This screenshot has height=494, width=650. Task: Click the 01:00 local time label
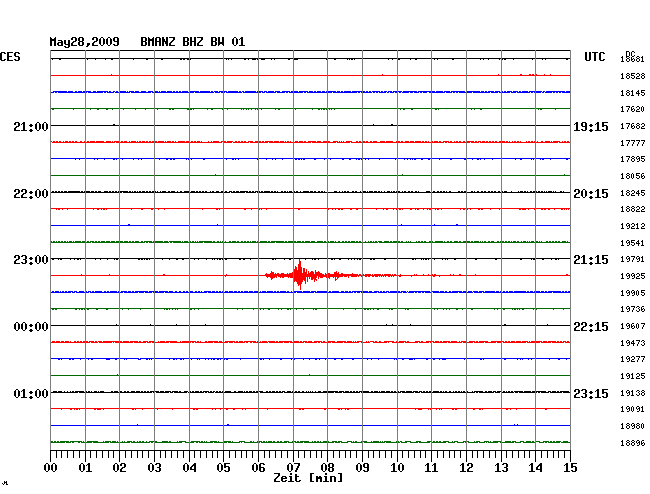pos(31,393)
